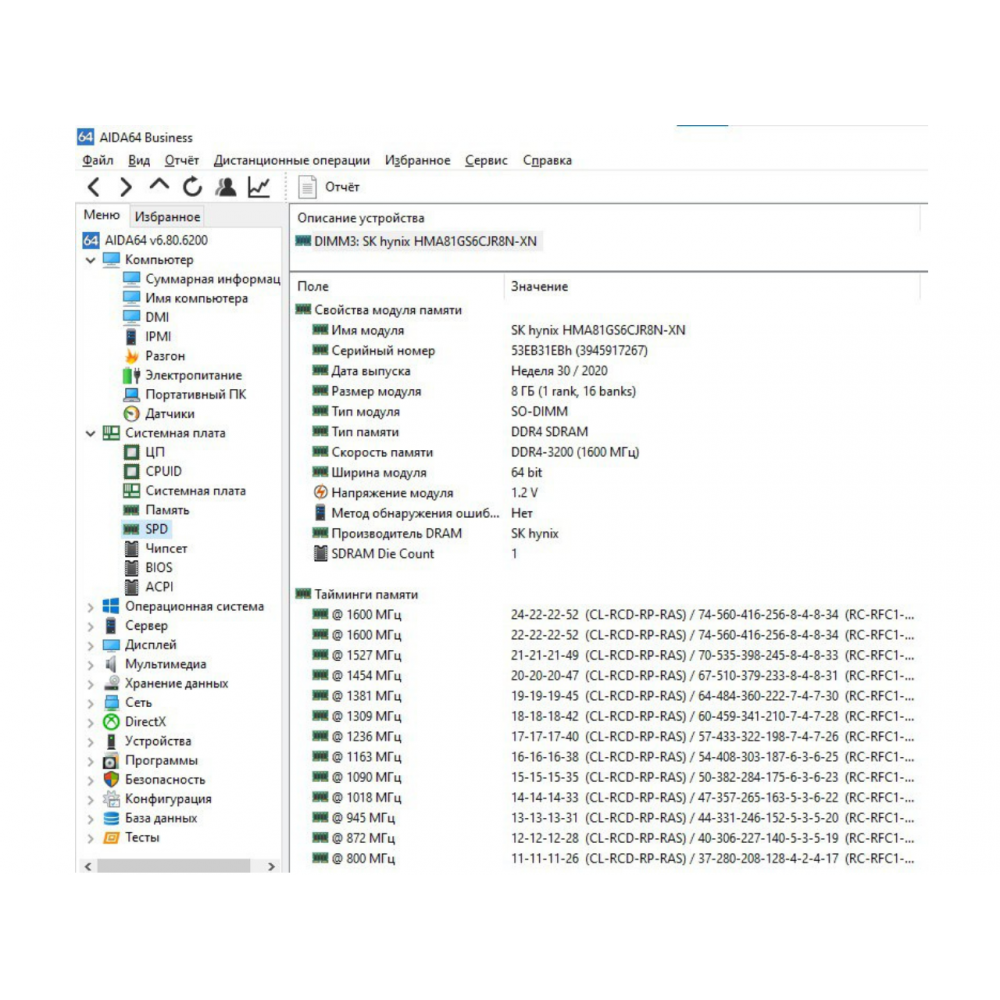The width and height of the screenshot is (1000, 1000).
Task: Select the Безопасность shield icon
Action: click(x=111, y=779)
